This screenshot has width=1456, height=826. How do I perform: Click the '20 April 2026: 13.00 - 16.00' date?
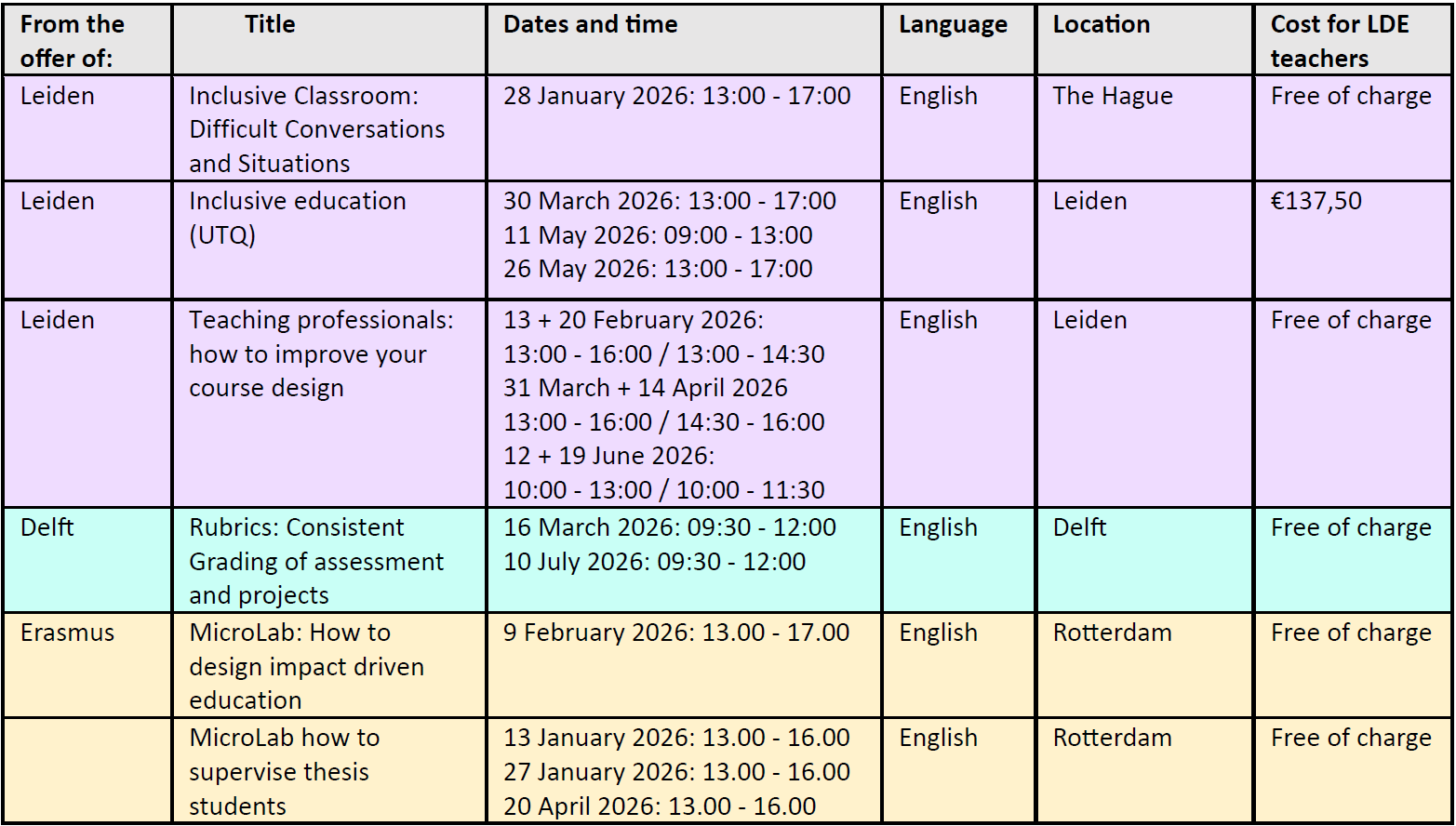[660, 806]
